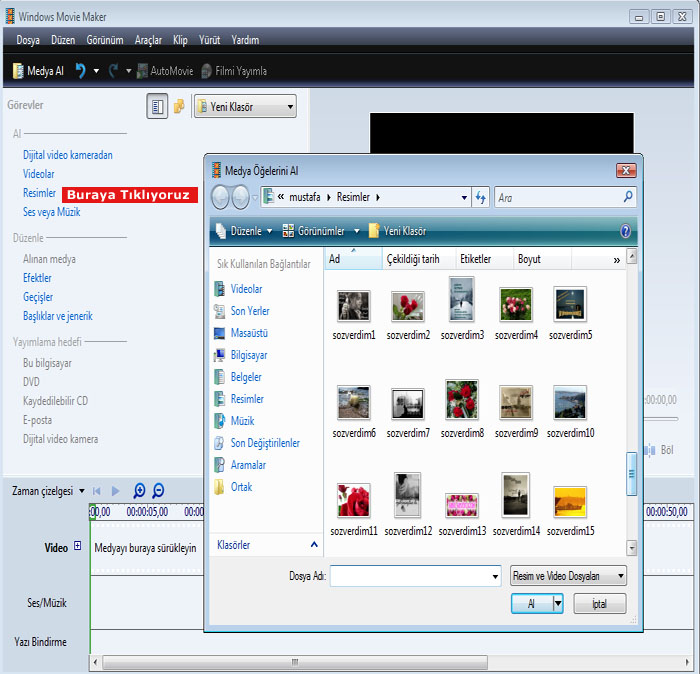The width and height of the screenshot is (700, 674).
Task: Expand the Klasörler folders panel
Action: click(314, 545)
